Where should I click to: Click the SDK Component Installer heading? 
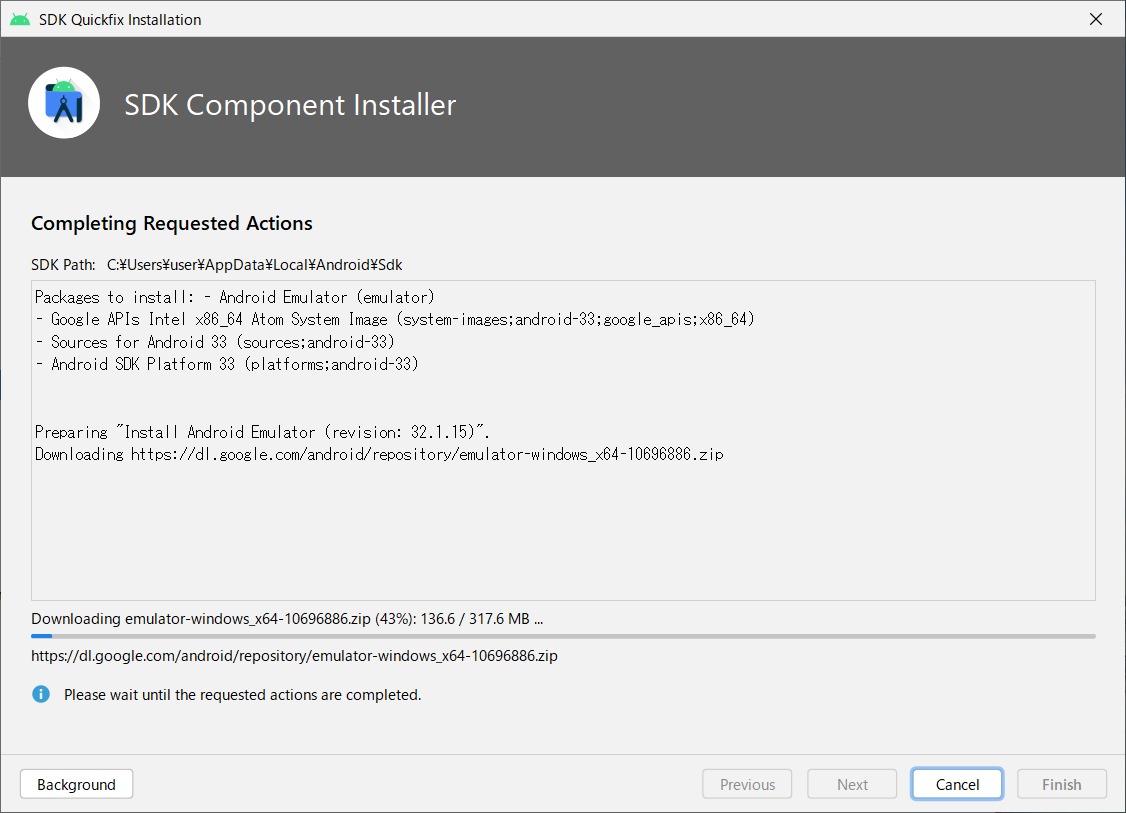click(290, 104)
